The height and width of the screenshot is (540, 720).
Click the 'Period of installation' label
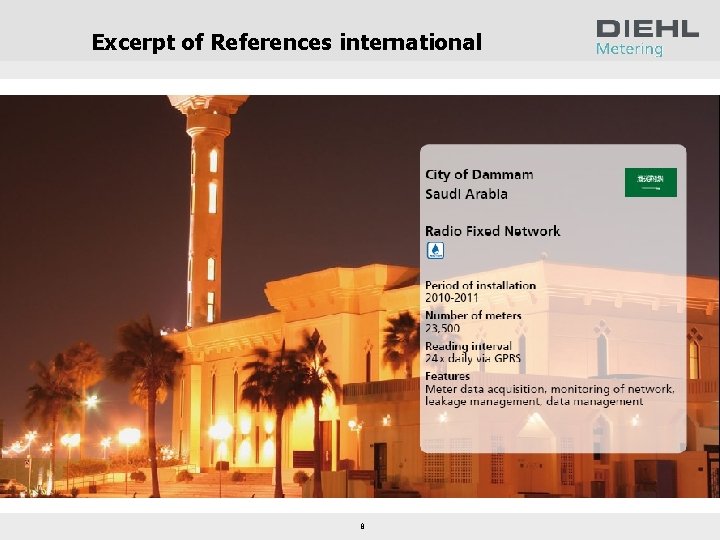tap(480, 285)
